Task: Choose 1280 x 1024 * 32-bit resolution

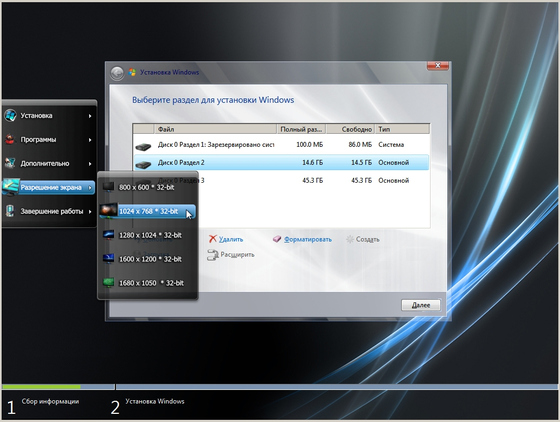Action: pos(148,235)
